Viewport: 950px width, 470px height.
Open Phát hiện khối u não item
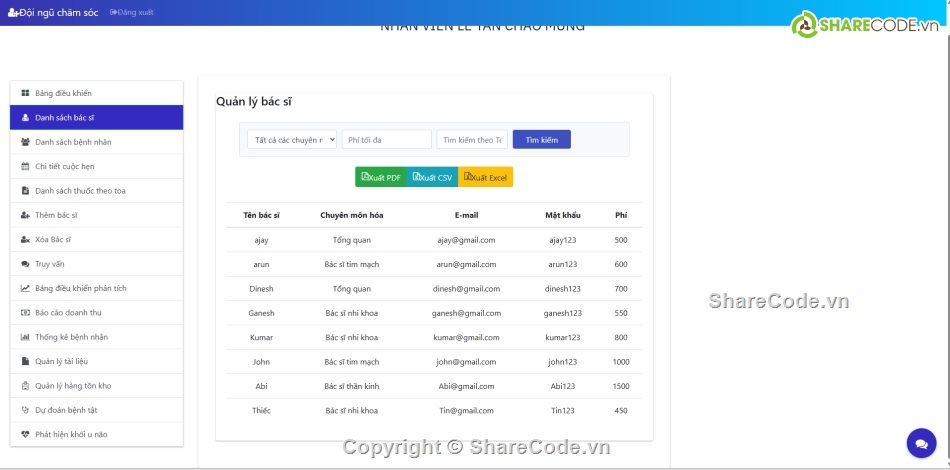pyautogui.click(x=96, y=434)
